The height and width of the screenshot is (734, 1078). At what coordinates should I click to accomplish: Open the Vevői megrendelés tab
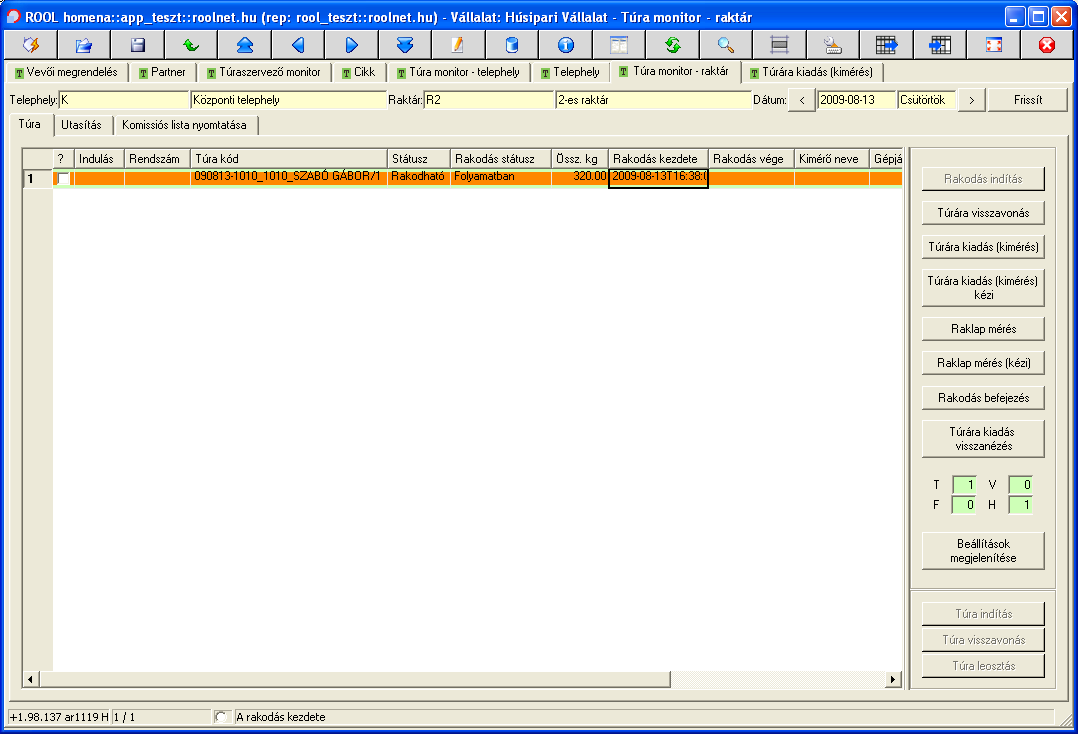[x=68, y=73]
